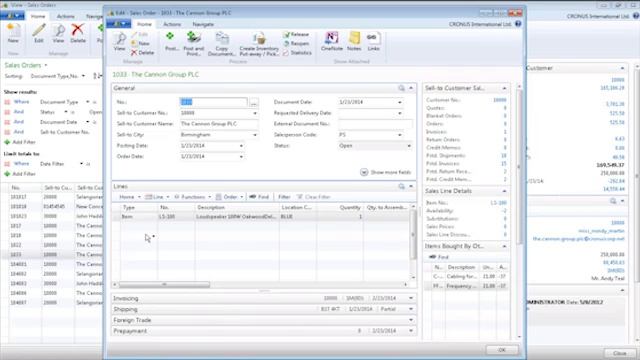Click Add Filter under Limit totals to
The width and height of the screenshot is (640, 360).
(x=20, y=174)
